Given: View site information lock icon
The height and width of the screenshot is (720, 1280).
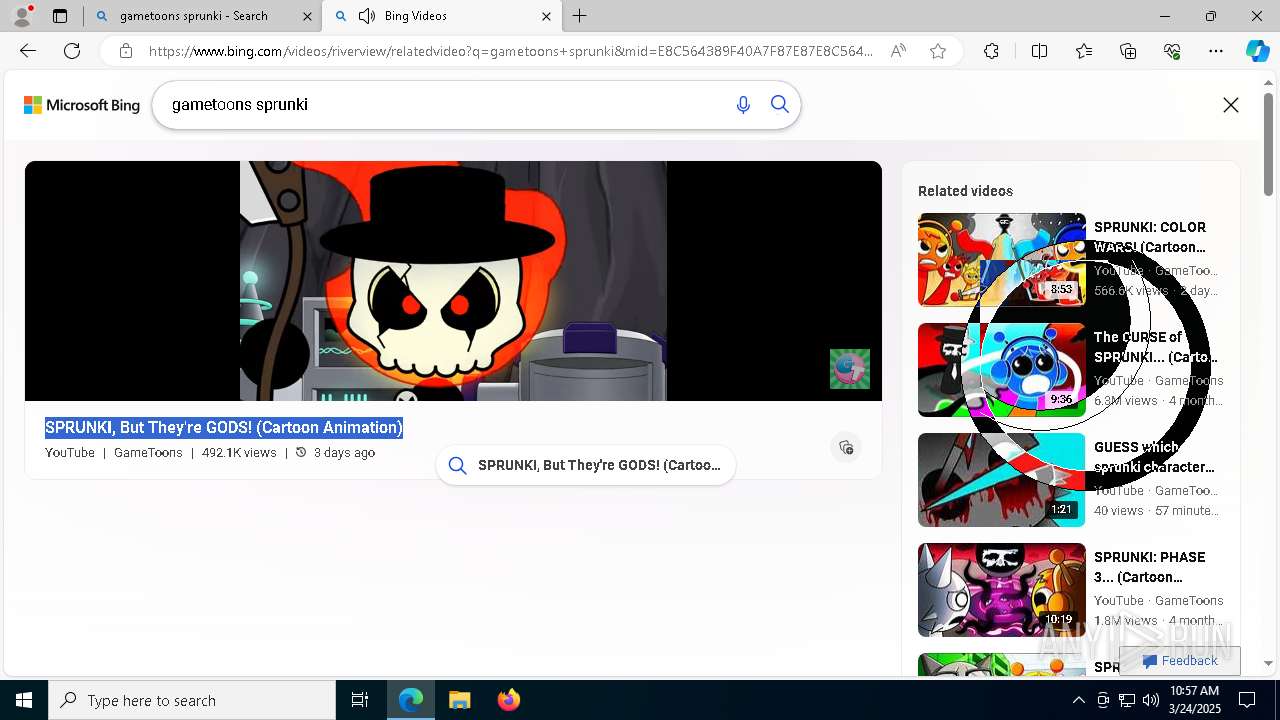Looking at the screenshot, I should [x=126, y=51].
